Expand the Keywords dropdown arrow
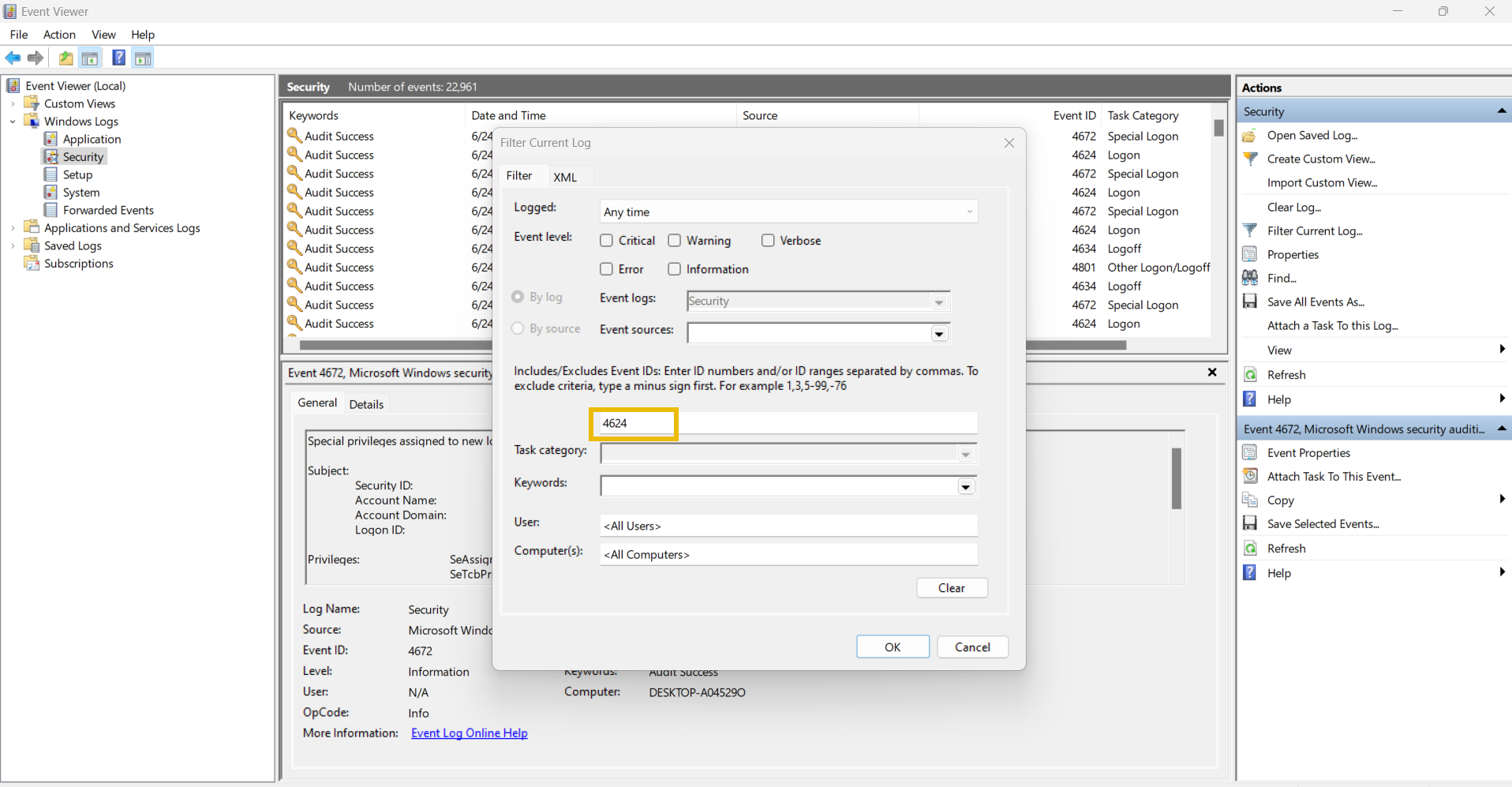Image resolution: width=1512 pixels, height=787 pixels. coord(966,486)
